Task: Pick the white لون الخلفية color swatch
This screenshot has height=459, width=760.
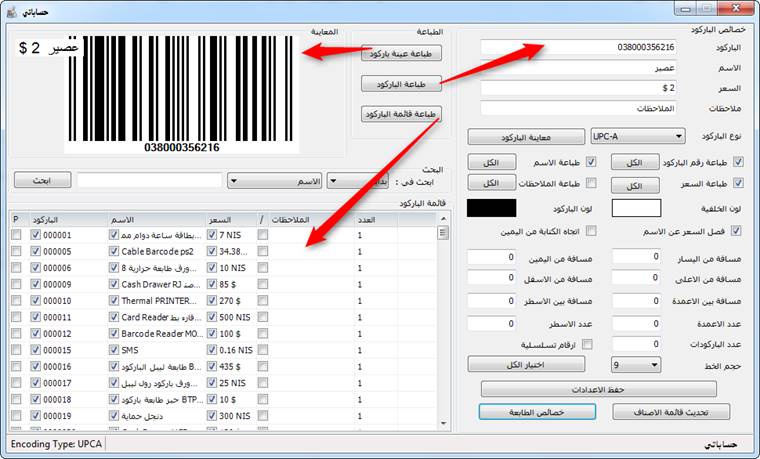Action: pos(636,208)
